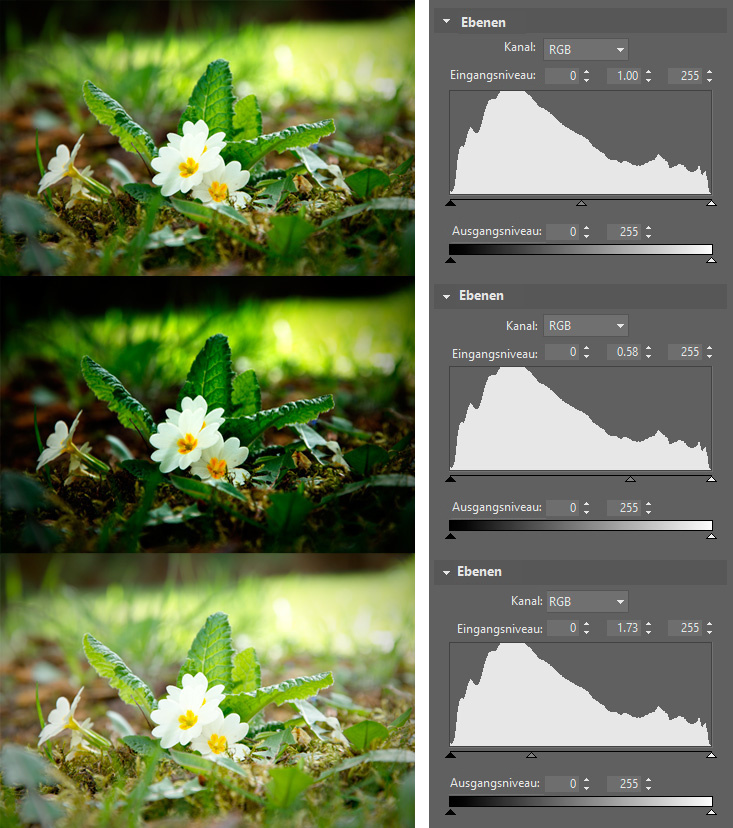Click stepper beside Ausgangsniveau 255 in gamma 1.73 panel
This screenshot has width=733, height=828.
649,784
